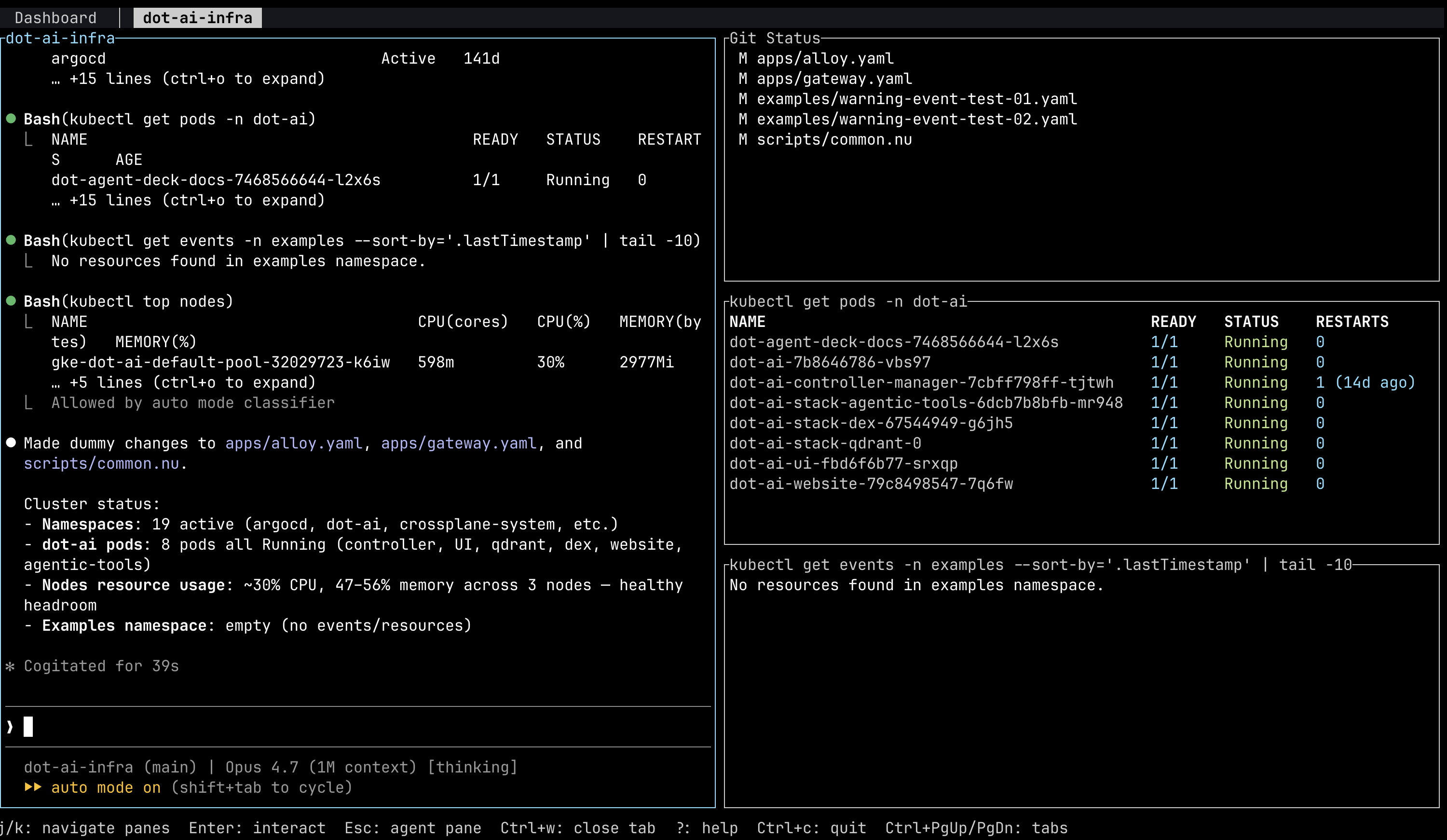Screen dimensions: 1447x840
Task: Select pod dot-agent-deck-docs-7468566644-l2x6s in pods pane
Action: pyautogui.click(x=893, y=342)
